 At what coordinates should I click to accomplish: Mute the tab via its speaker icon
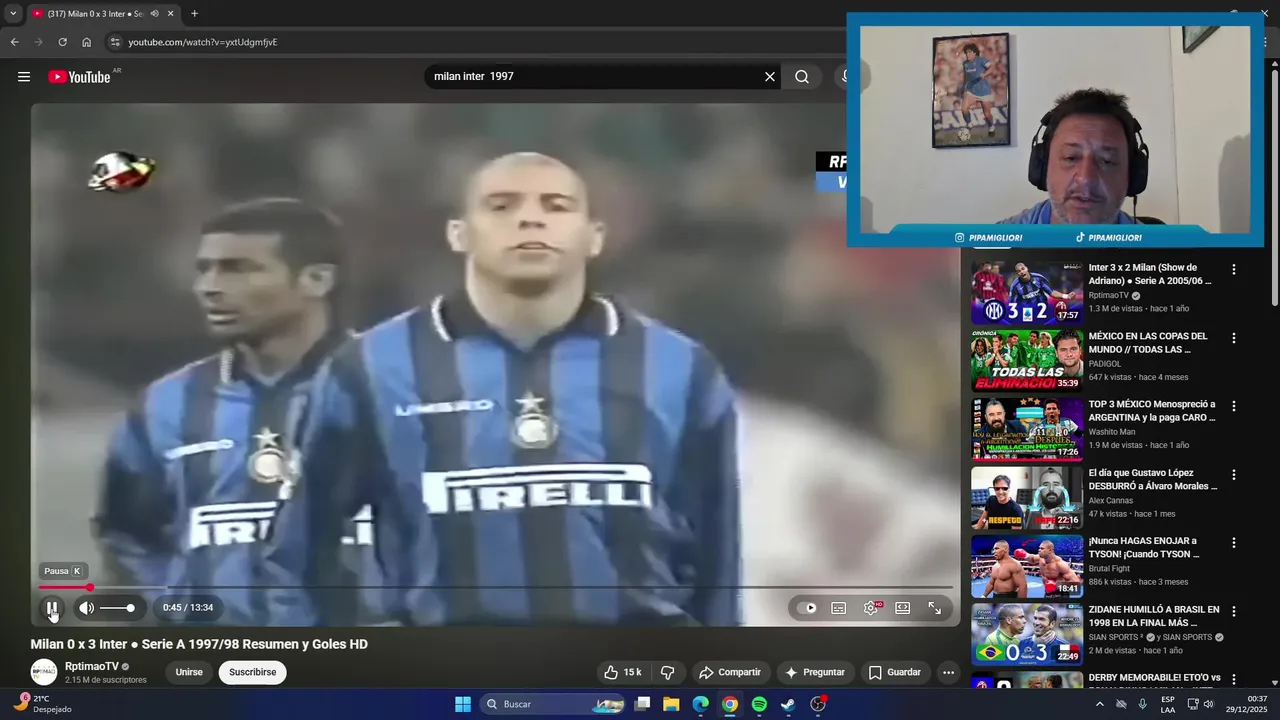pyautogui.click(x=154, y=14)
